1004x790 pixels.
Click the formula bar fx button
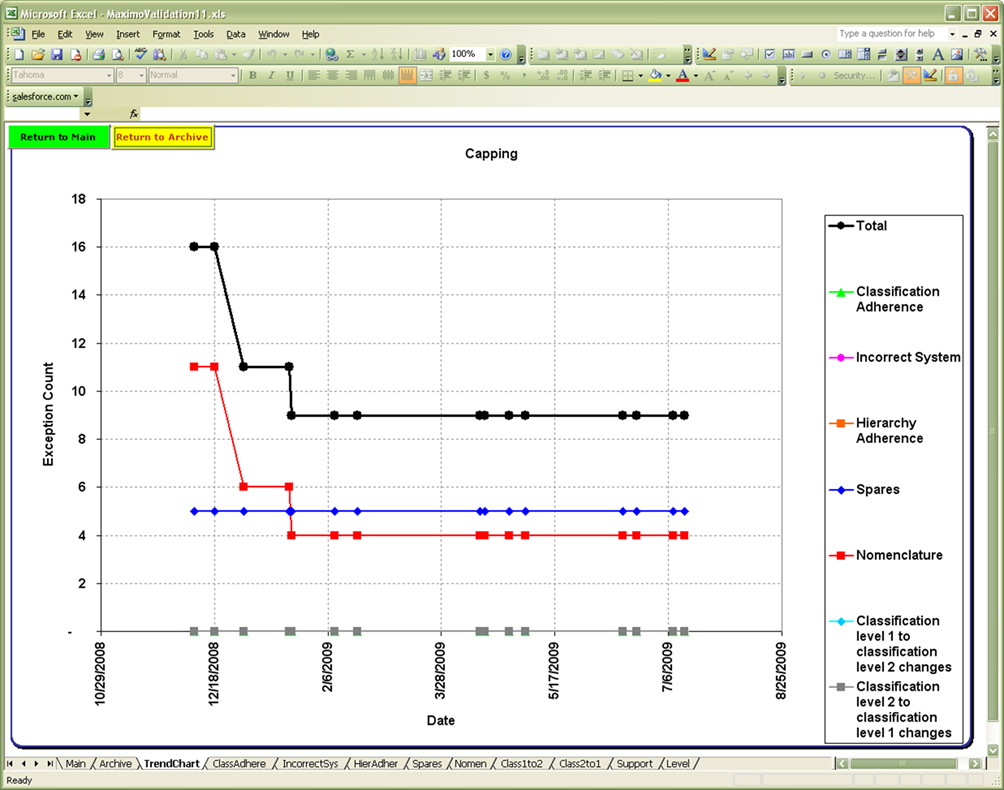pyautogui.click(x=134, y=114)
